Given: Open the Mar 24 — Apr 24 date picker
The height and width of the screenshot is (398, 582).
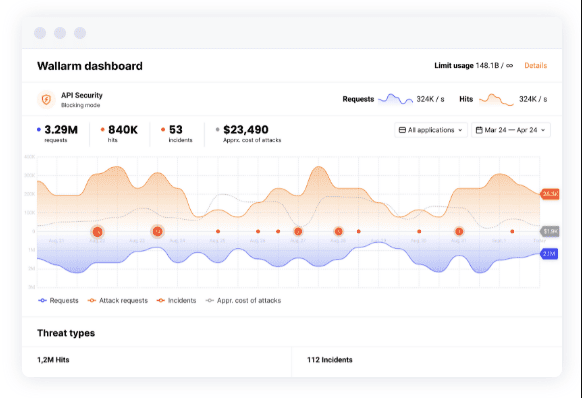Looking at the screenshot, I should 511,130.
